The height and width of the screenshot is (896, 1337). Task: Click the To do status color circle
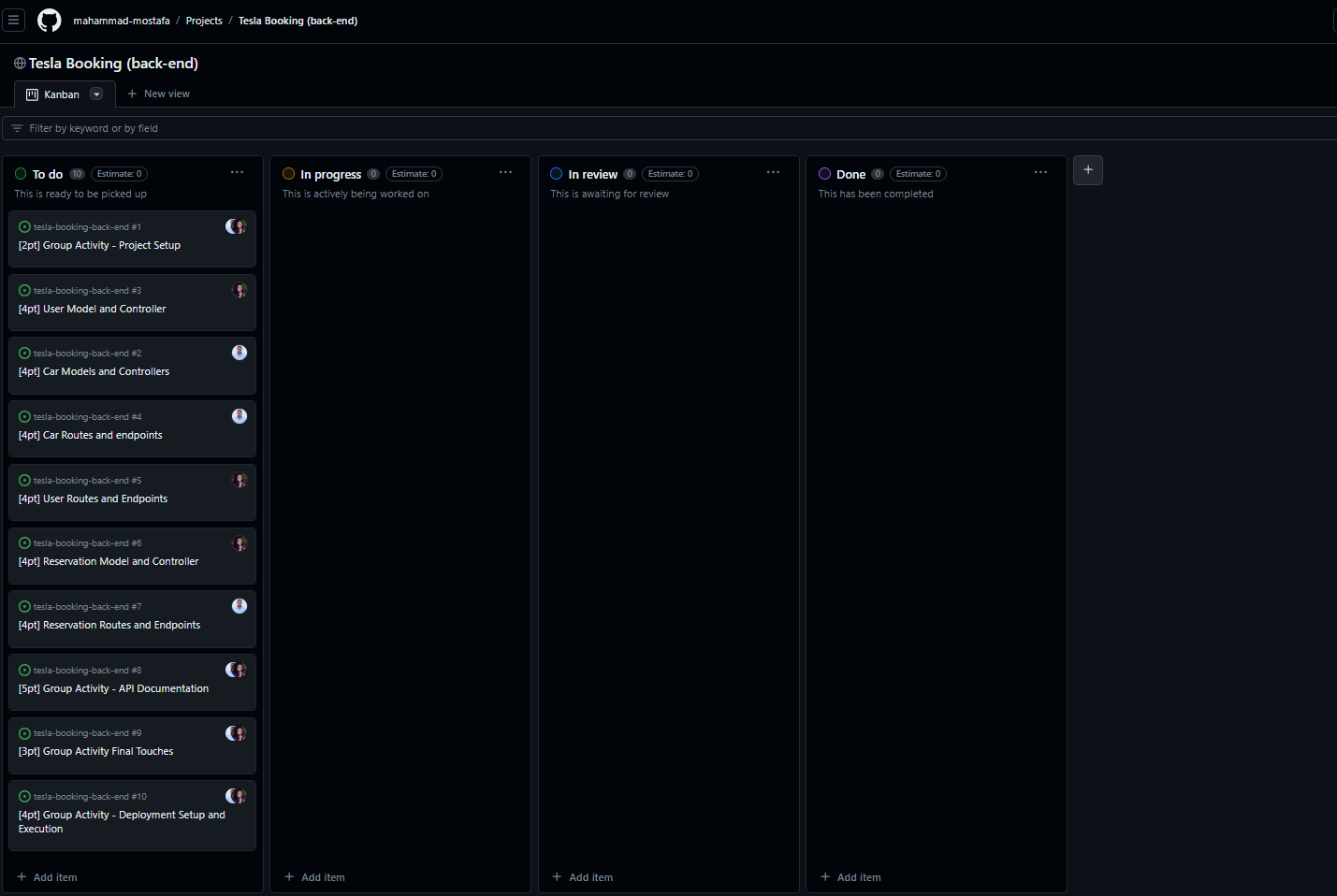click(21, 174)
